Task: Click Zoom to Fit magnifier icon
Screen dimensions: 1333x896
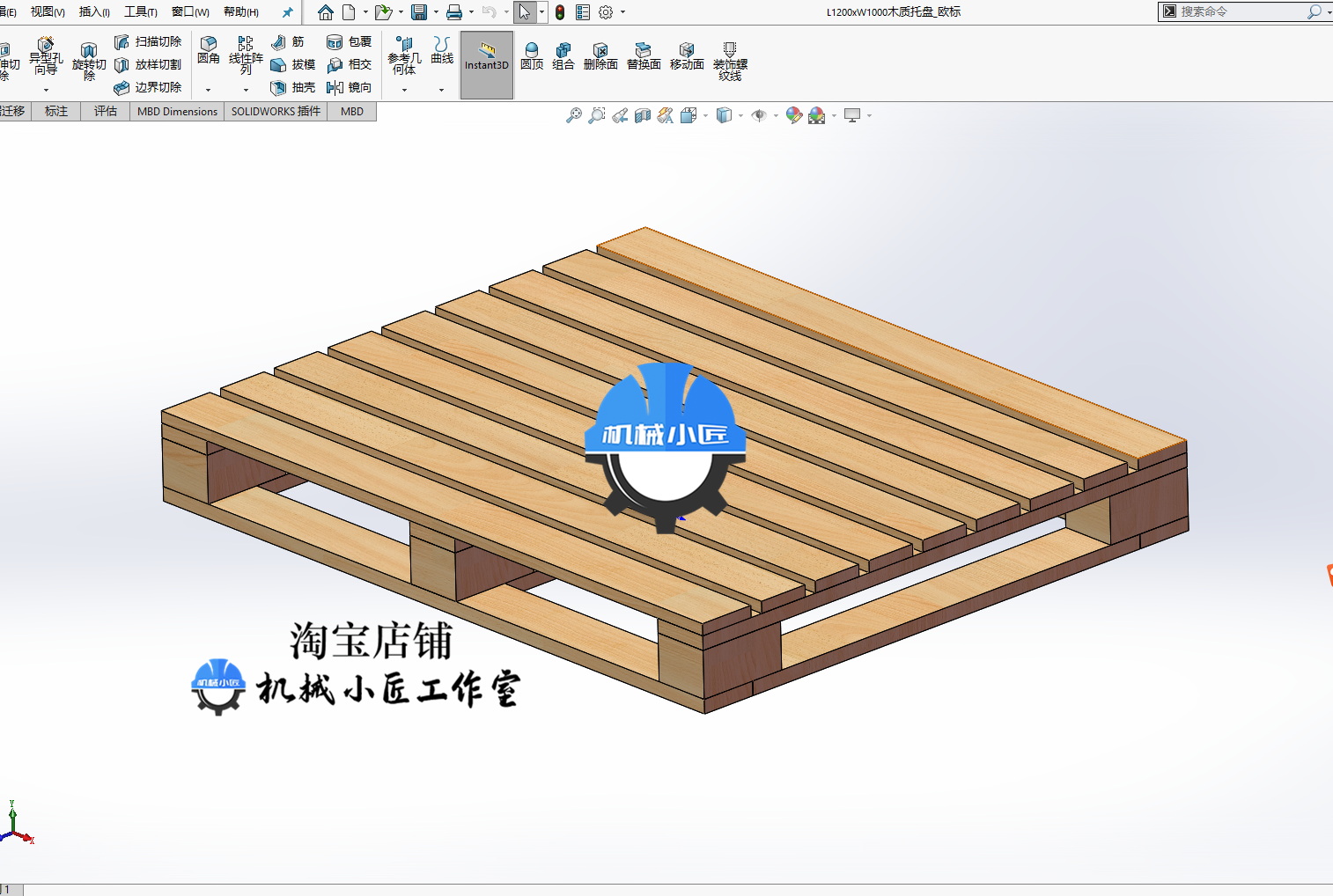Action: coord(574,115)
